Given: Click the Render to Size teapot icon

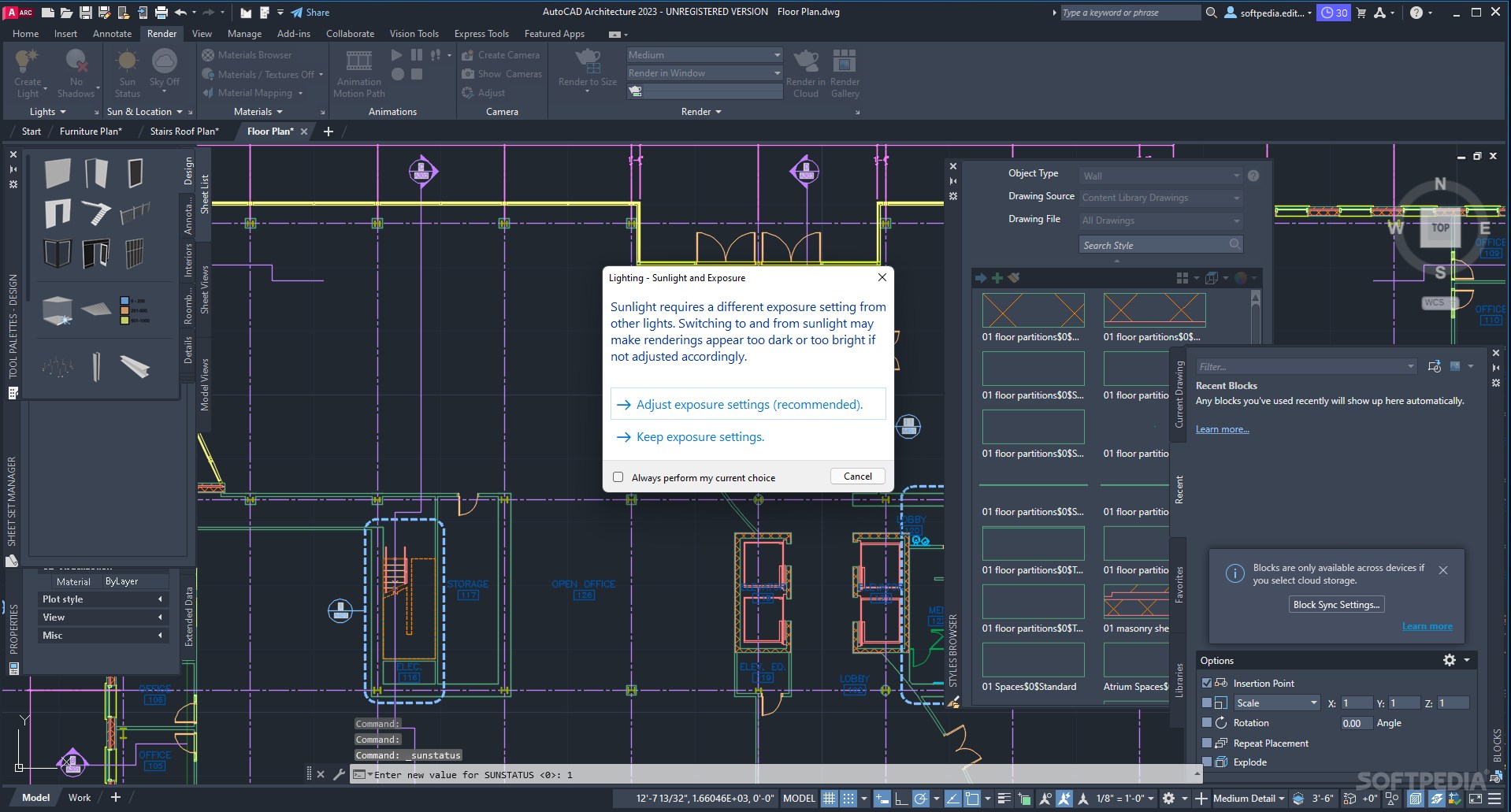Looking at the screenshot, I should 588,61.
